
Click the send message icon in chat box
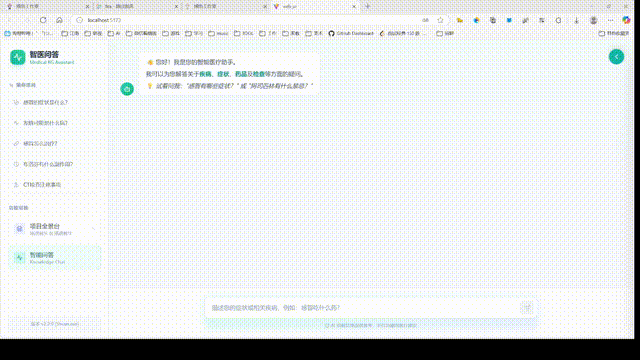pyautogui.click(x=527, y=307)
